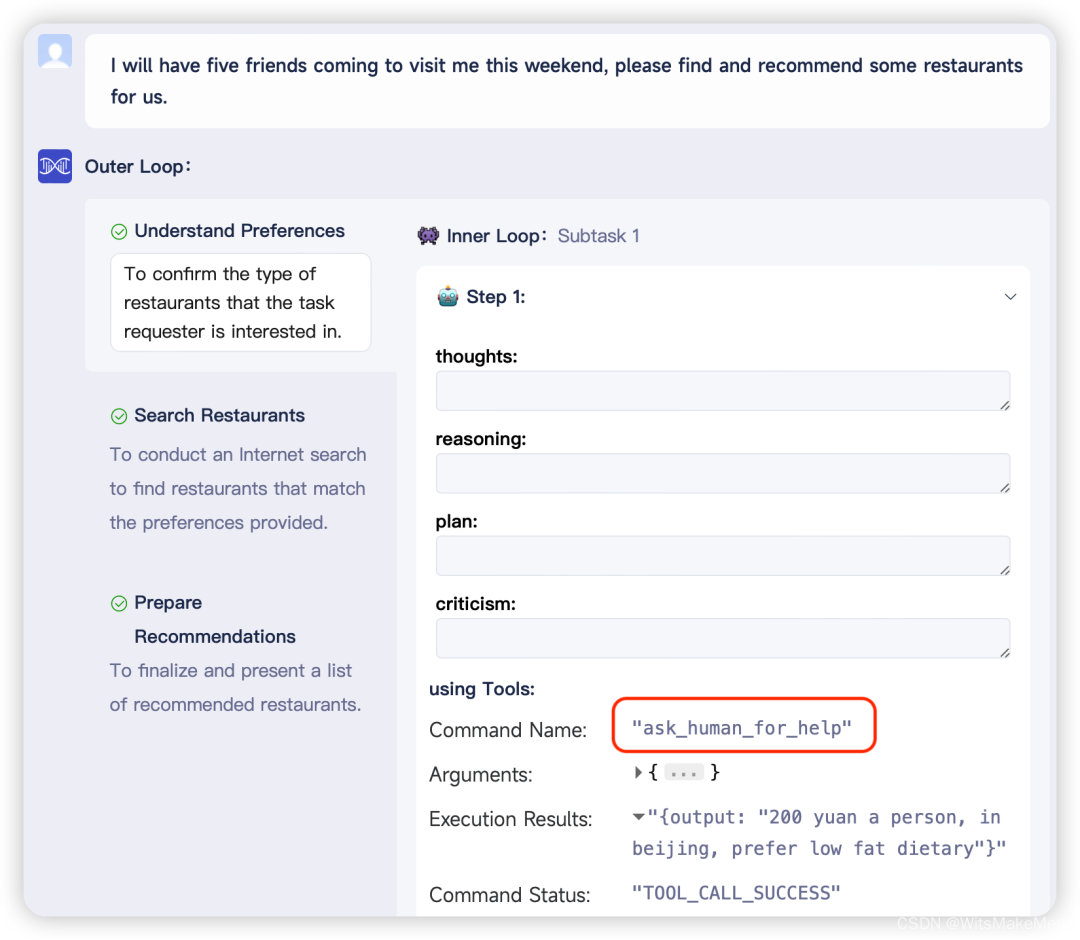Click the "ask_human_for_help" command name
The width and height of the screenshot is (1080, 940).
[x=742, y=727]
